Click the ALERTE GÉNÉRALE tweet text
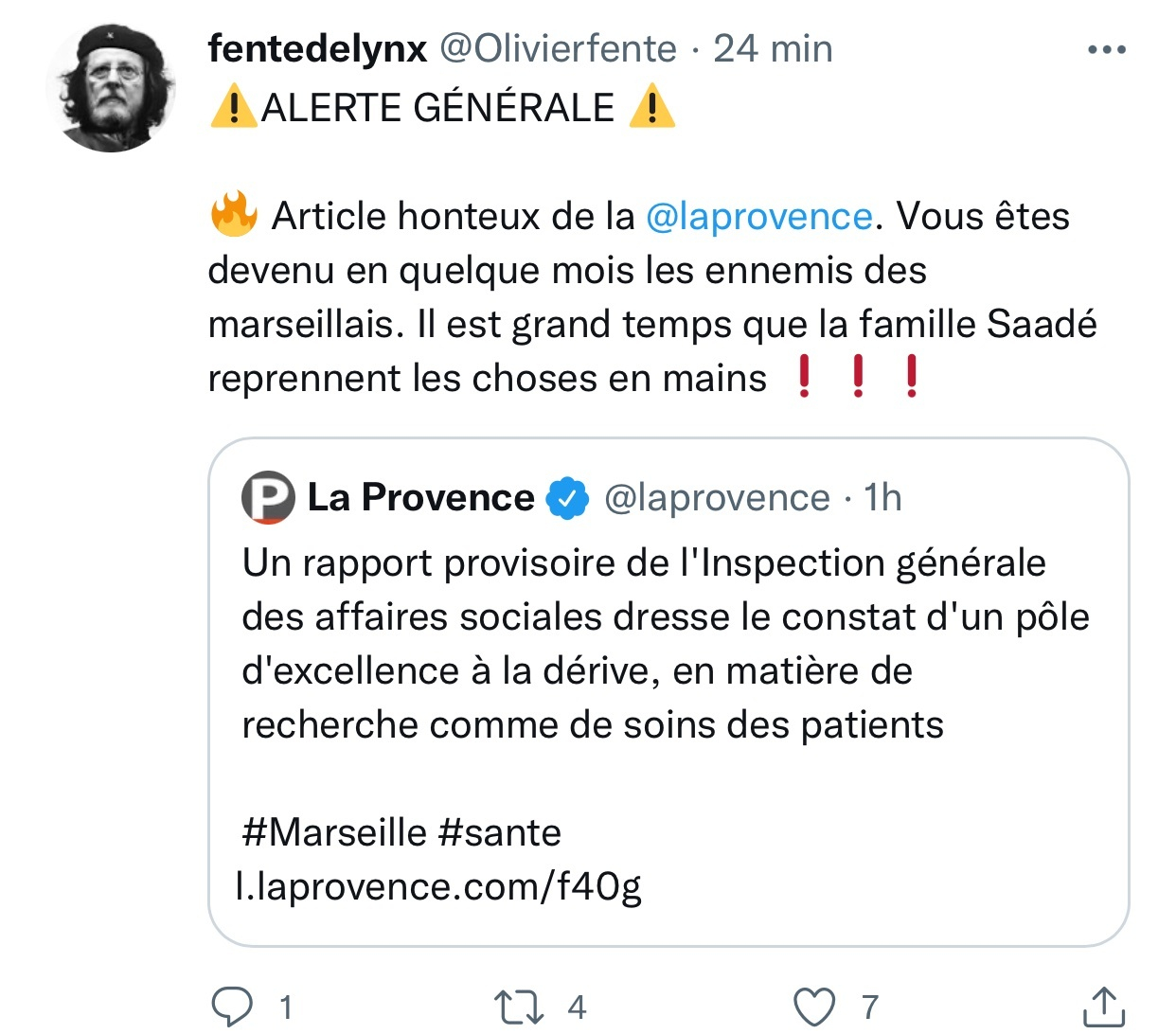 click(x=438, y=108)
